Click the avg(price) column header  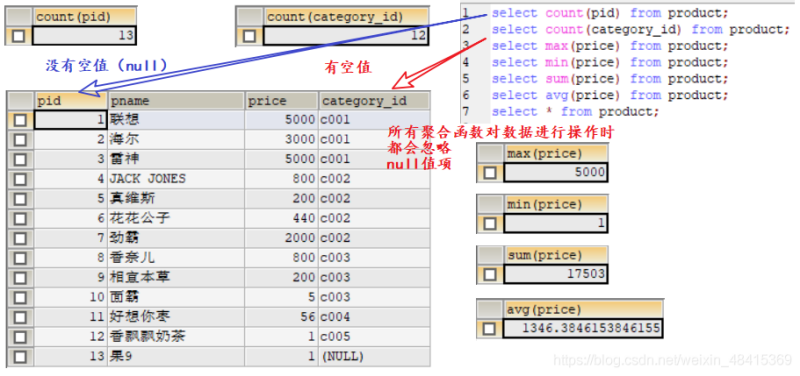pos(583,309)
